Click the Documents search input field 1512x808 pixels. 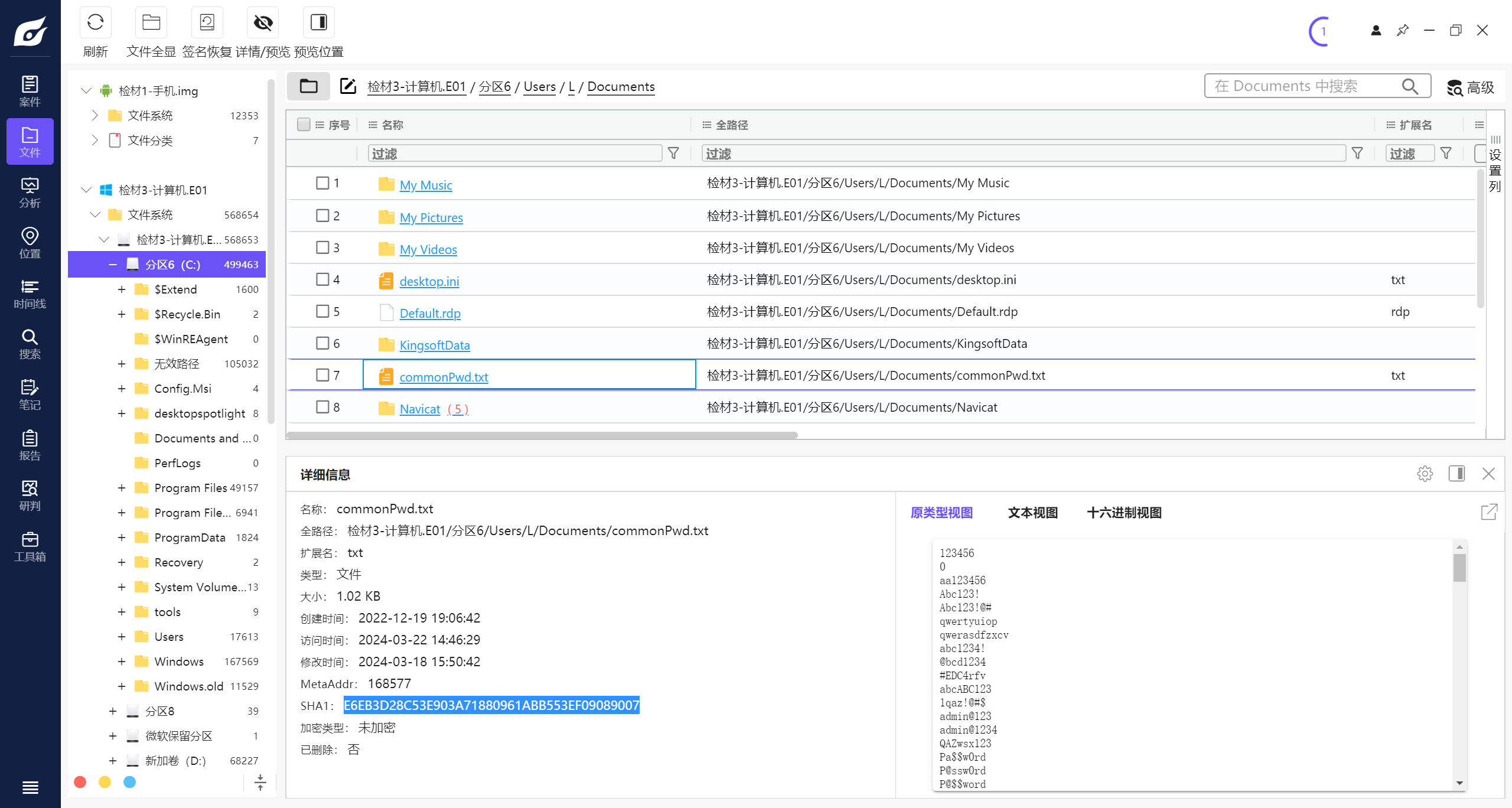[x=1299, y=86]
